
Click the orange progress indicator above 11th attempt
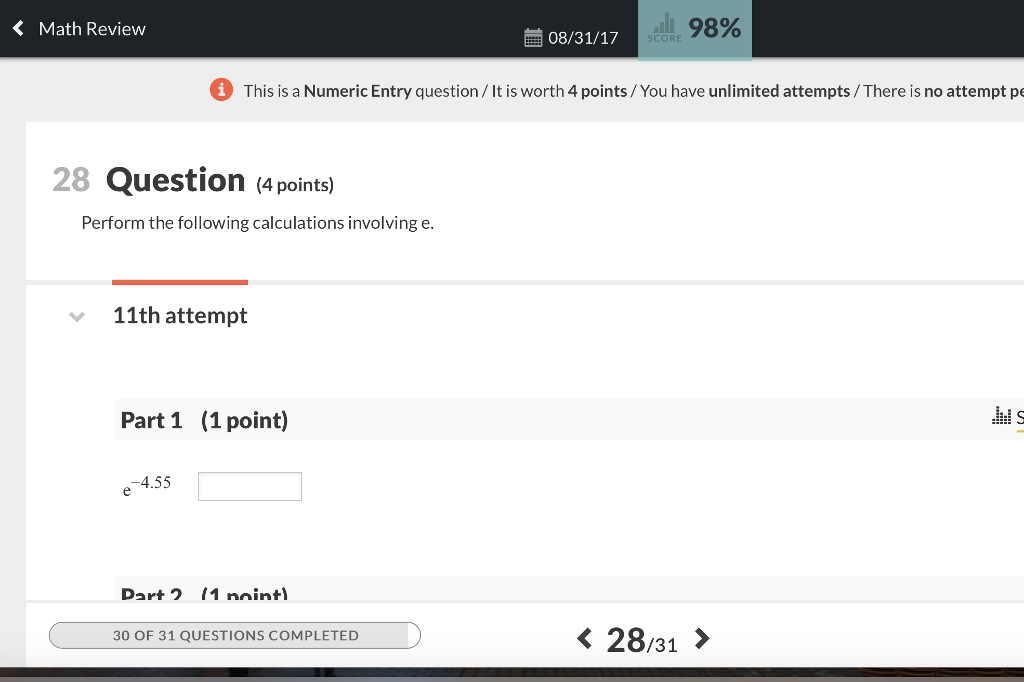pos(180,281)
